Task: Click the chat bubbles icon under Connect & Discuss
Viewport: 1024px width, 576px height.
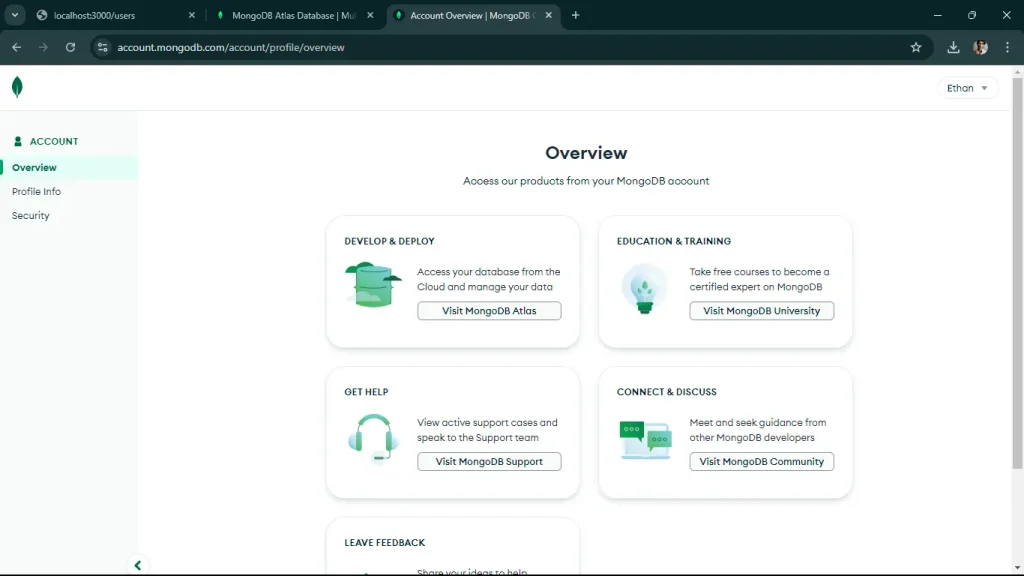Action: (x=645, y=435)
